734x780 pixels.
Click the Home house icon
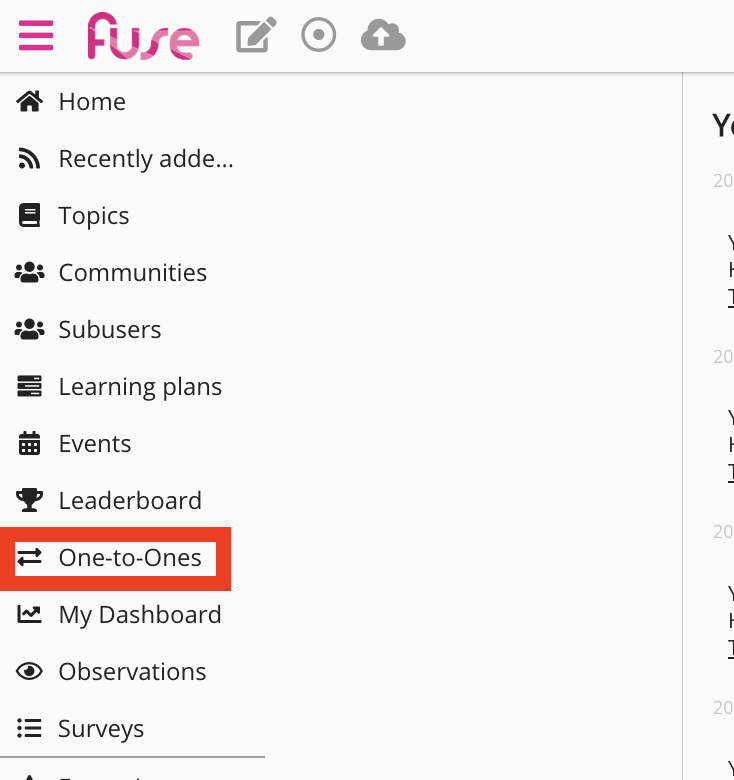(30, 101)
